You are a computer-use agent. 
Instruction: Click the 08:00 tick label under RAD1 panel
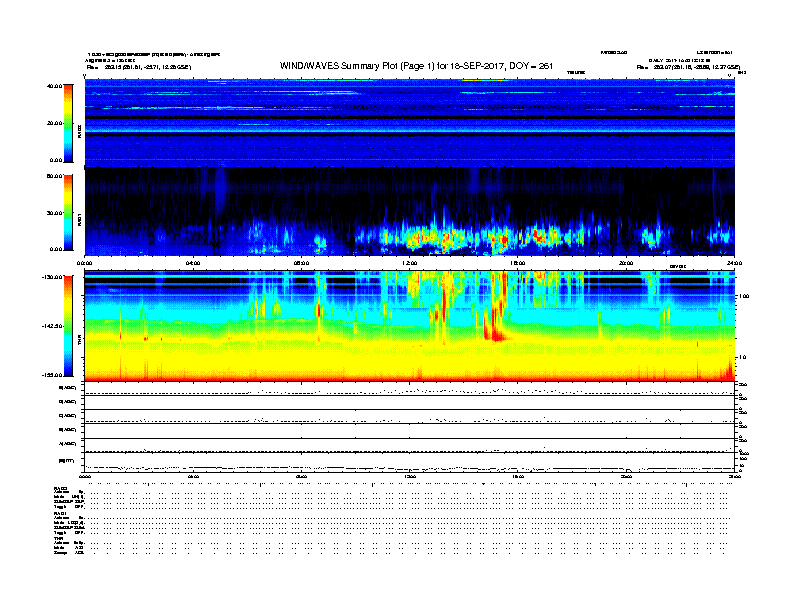tap(301, 263)
